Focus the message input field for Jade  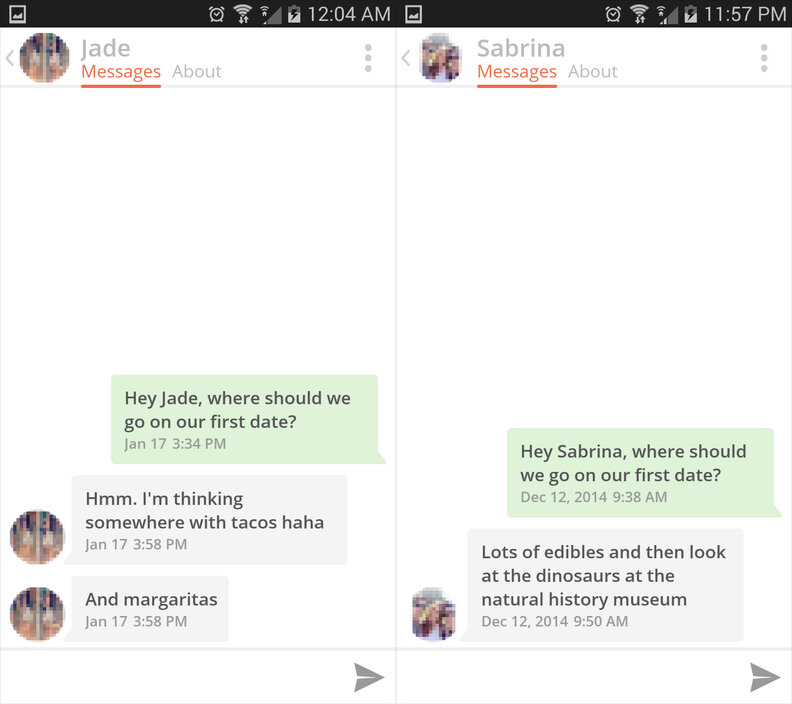coord(177,677)
